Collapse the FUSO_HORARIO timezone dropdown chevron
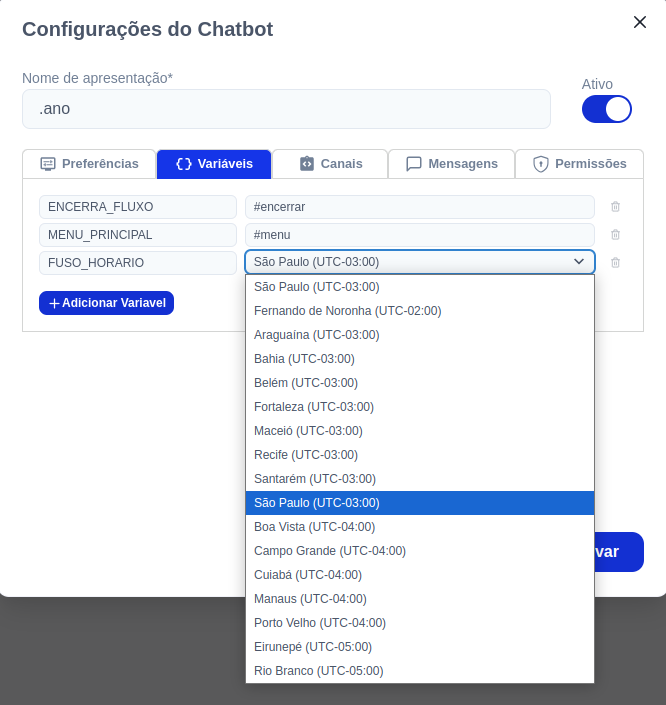This screenshot has width=666, height=705. (579, 262)
